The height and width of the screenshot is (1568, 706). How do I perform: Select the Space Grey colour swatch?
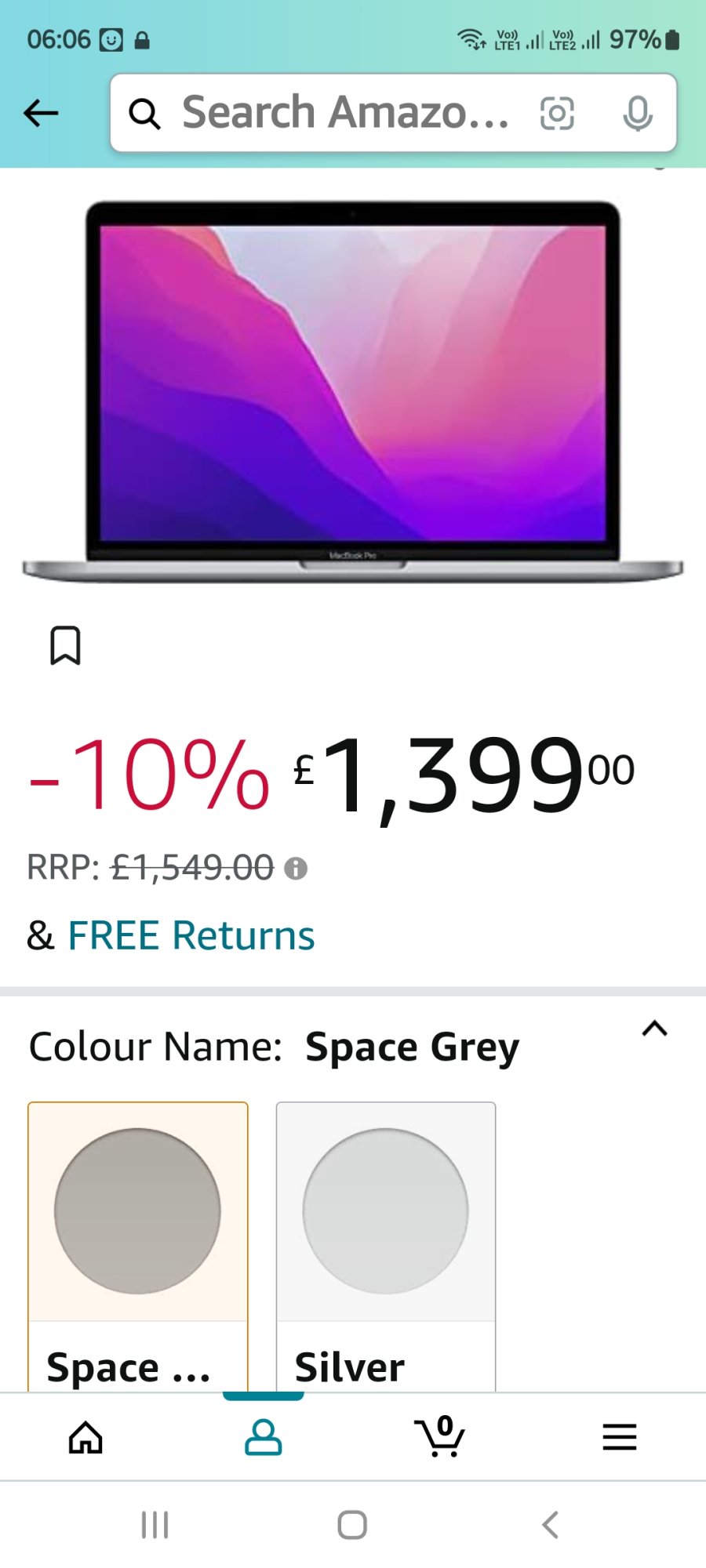point(138,1247)
